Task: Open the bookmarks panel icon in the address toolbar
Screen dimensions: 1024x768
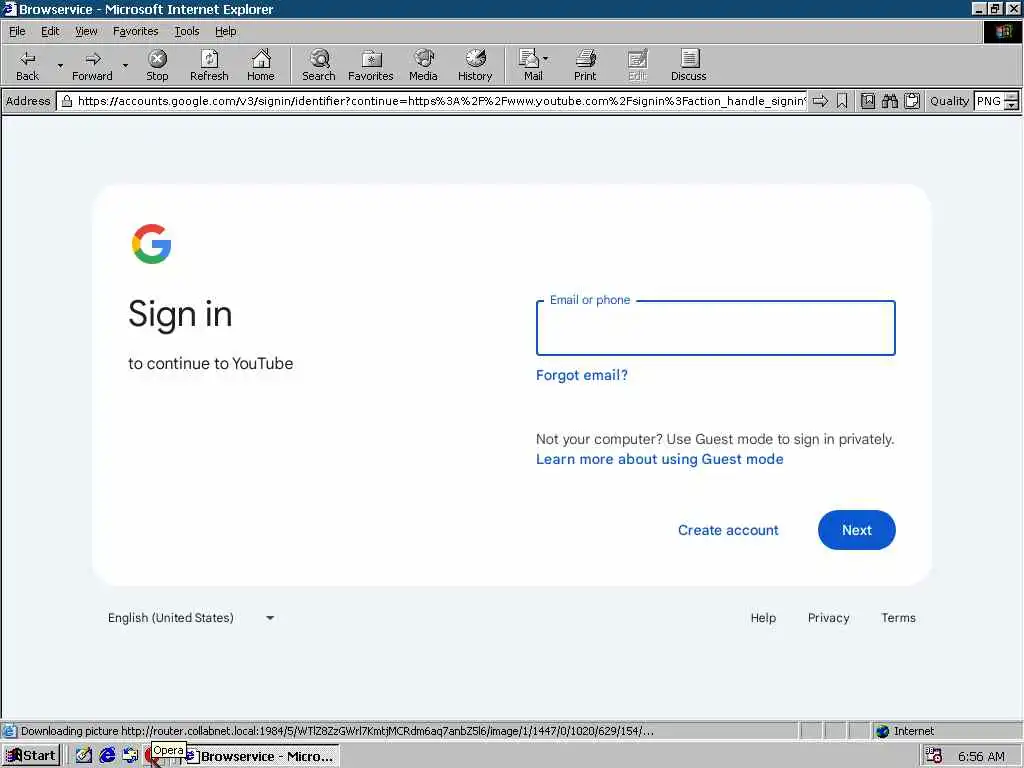Action: click(868, 101)
